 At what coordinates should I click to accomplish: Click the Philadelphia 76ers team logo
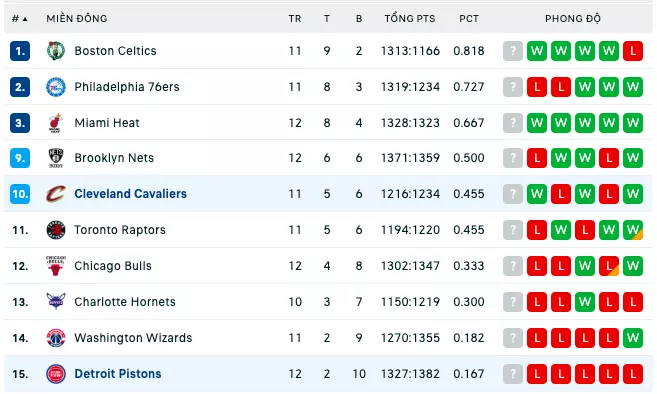(56, 87)
